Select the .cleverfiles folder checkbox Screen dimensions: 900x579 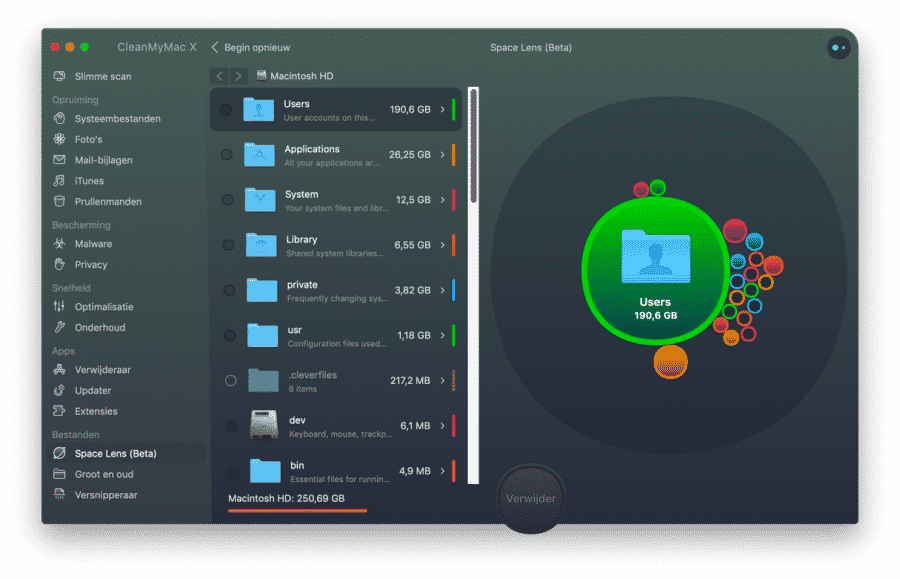pos(231,380)
